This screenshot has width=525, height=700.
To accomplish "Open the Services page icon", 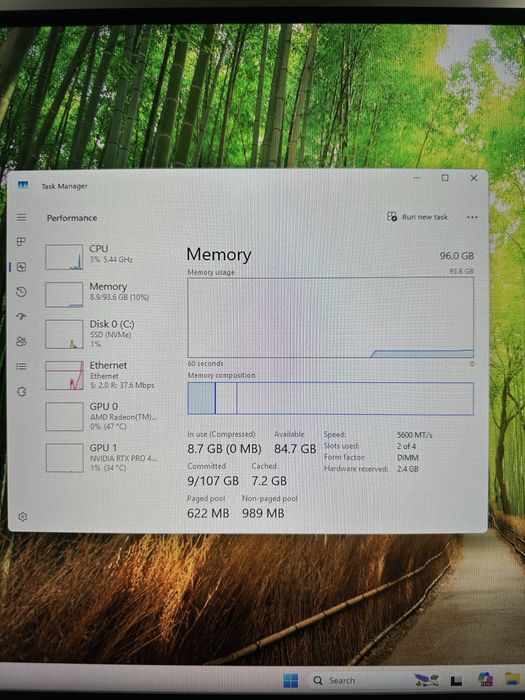I will pyautogui.click(x=22, y=392).
